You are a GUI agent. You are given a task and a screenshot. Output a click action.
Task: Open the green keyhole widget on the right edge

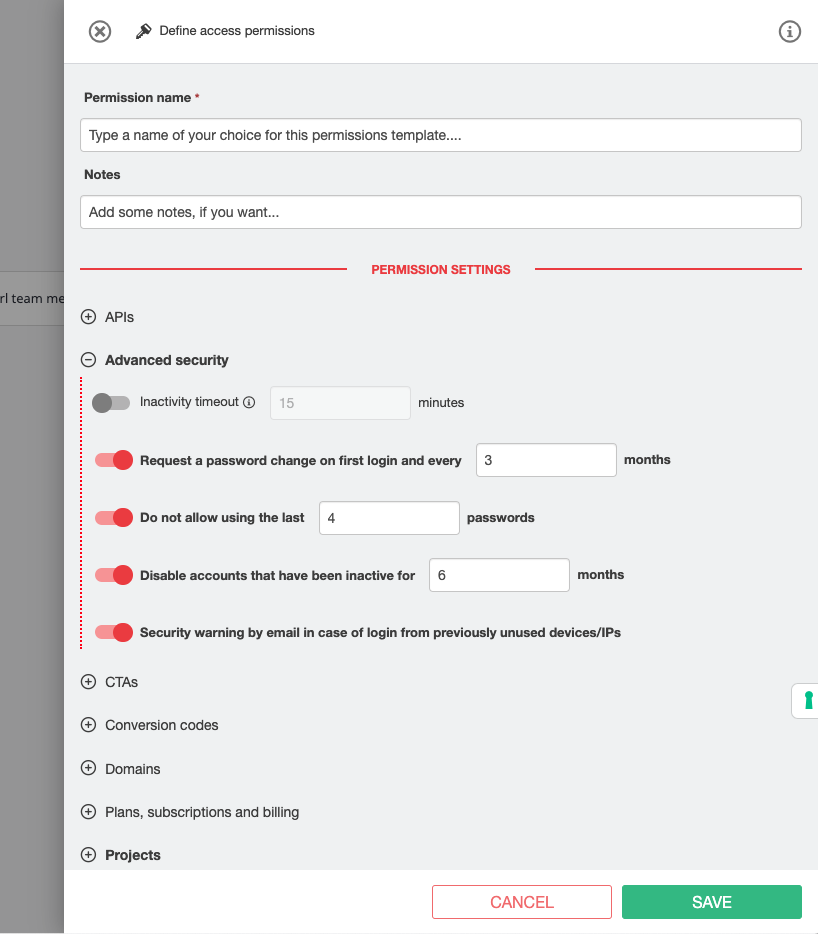click(807, 700)
